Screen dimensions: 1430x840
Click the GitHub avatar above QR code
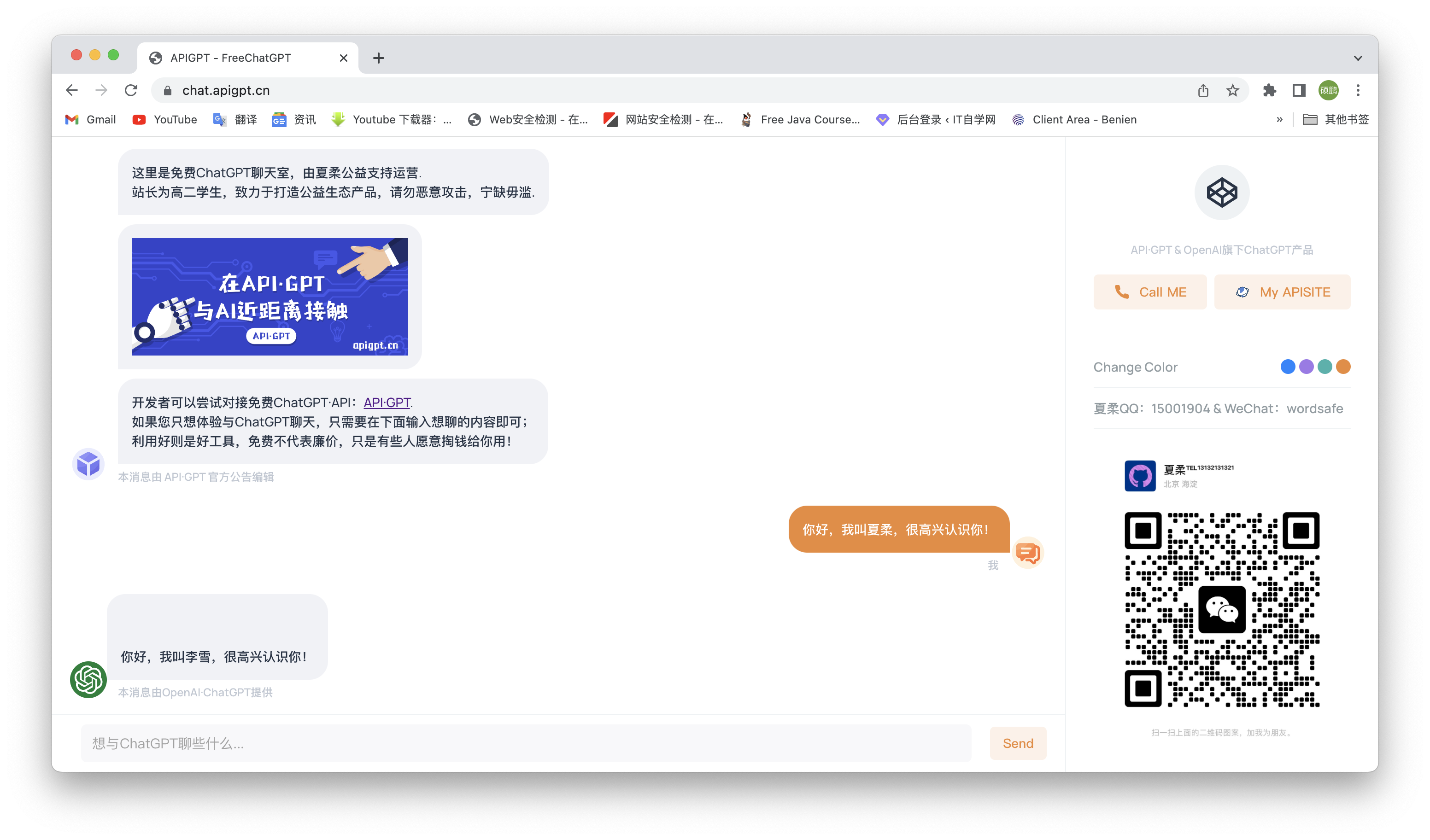point(1140,476)
